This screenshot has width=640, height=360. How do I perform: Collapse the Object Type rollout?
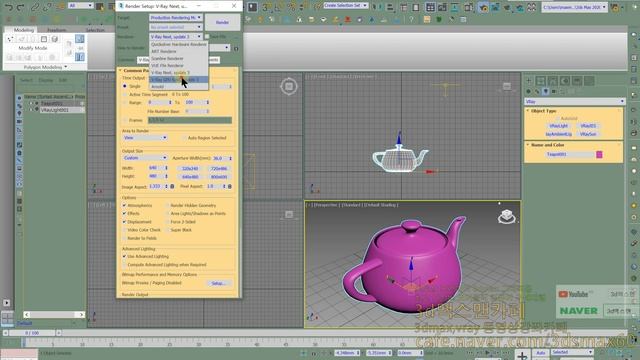click(x=543, y=111)
